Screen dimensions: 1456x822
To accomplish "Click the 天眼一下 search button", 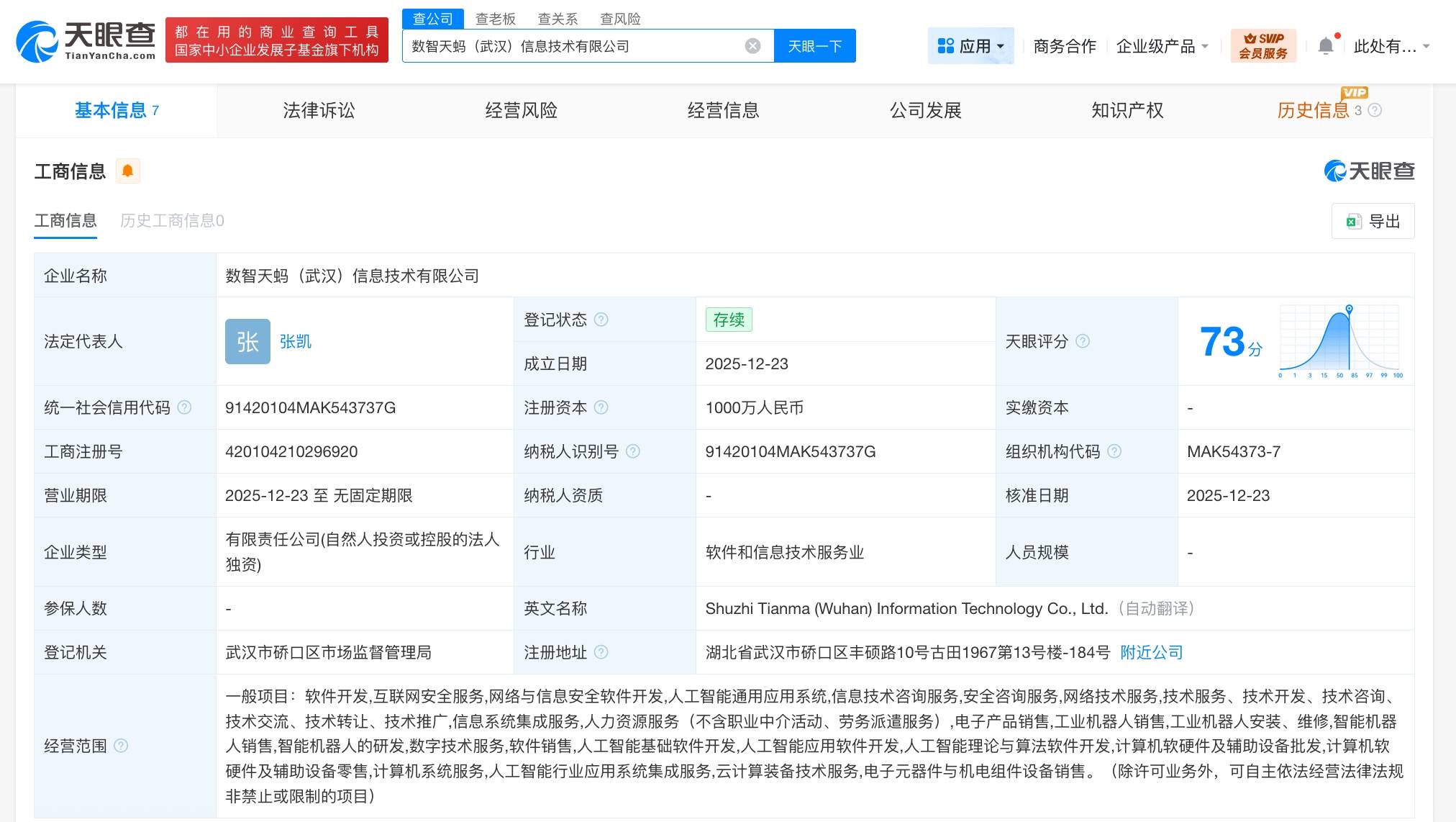I will 814,46.
